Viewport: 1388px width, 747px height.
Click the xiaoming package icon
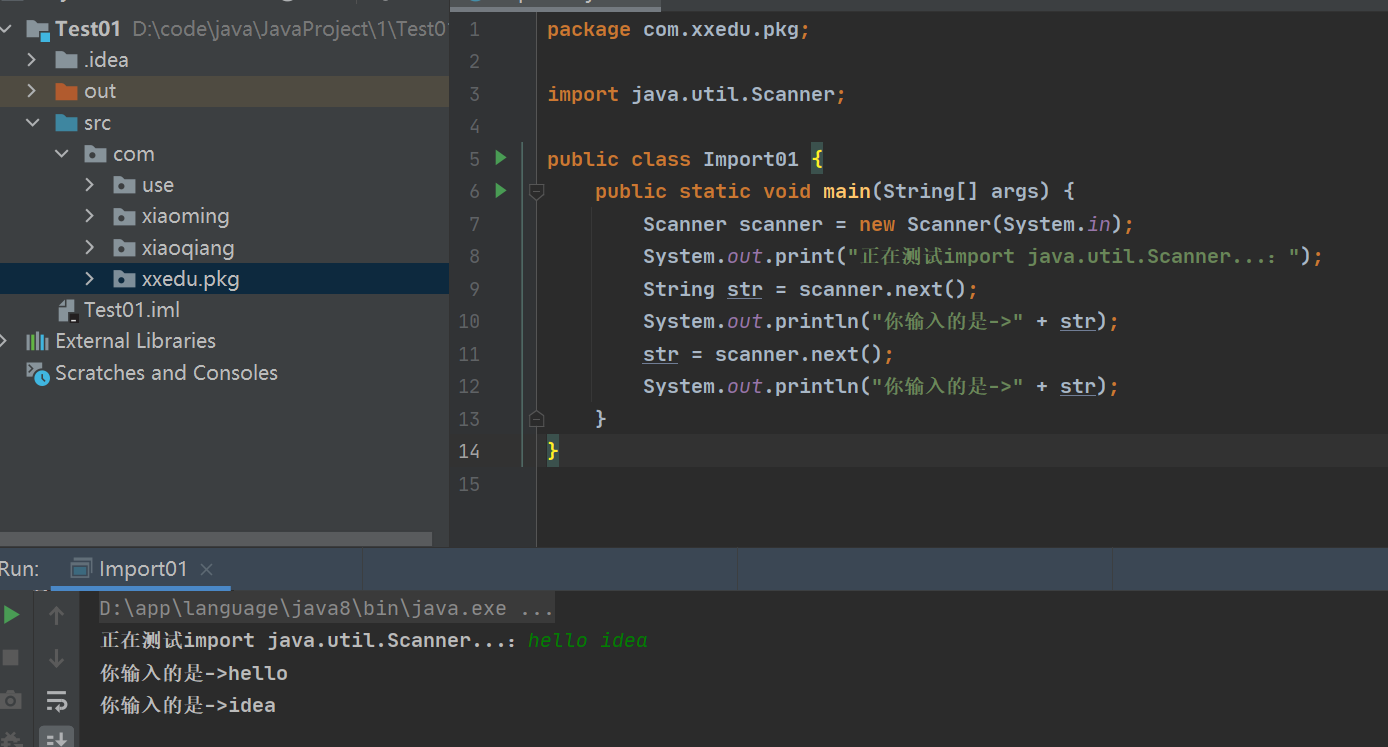pos(124,216)
